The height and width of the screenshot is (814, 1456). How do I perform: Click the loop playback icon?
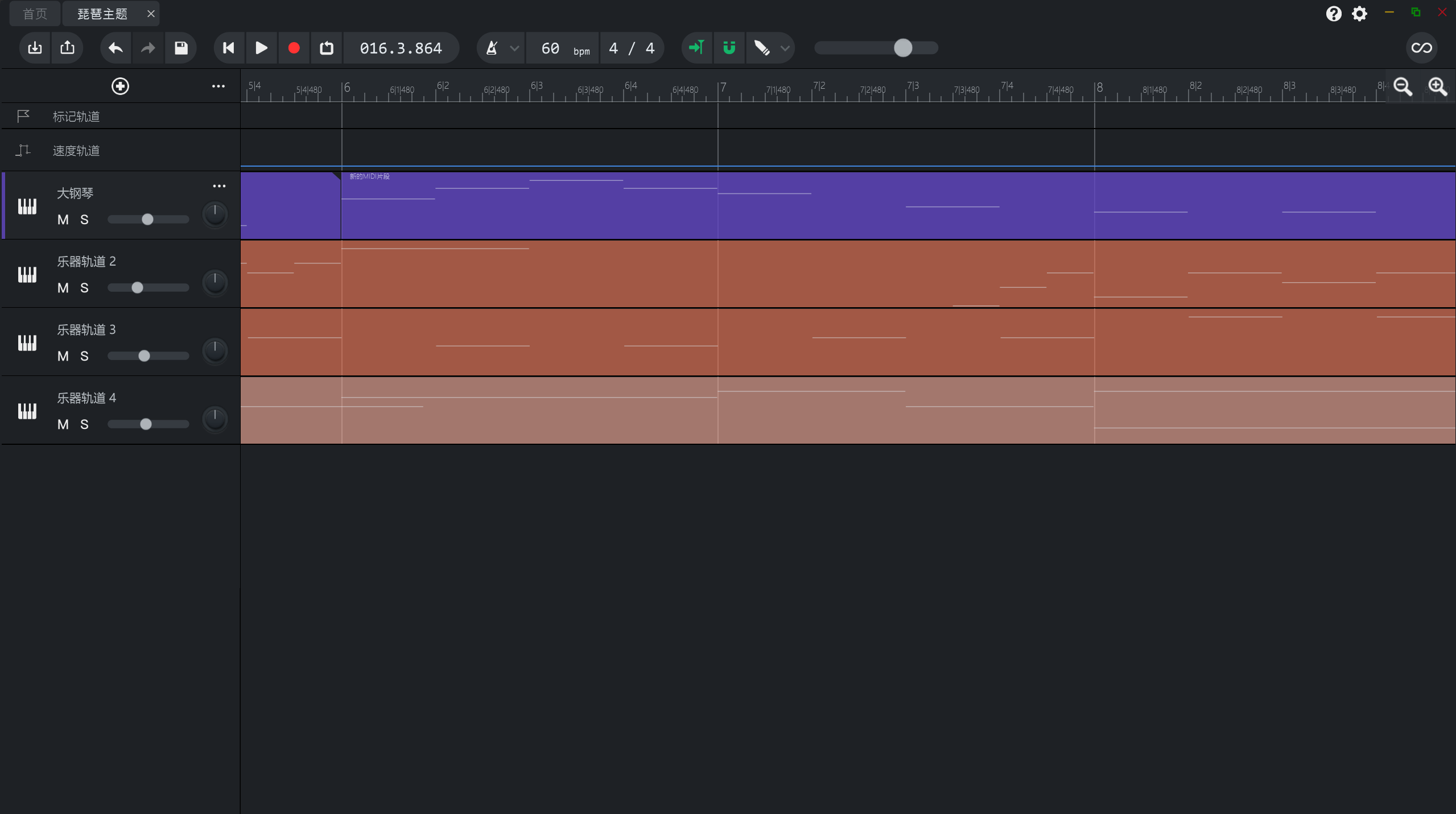coord(327,48)
